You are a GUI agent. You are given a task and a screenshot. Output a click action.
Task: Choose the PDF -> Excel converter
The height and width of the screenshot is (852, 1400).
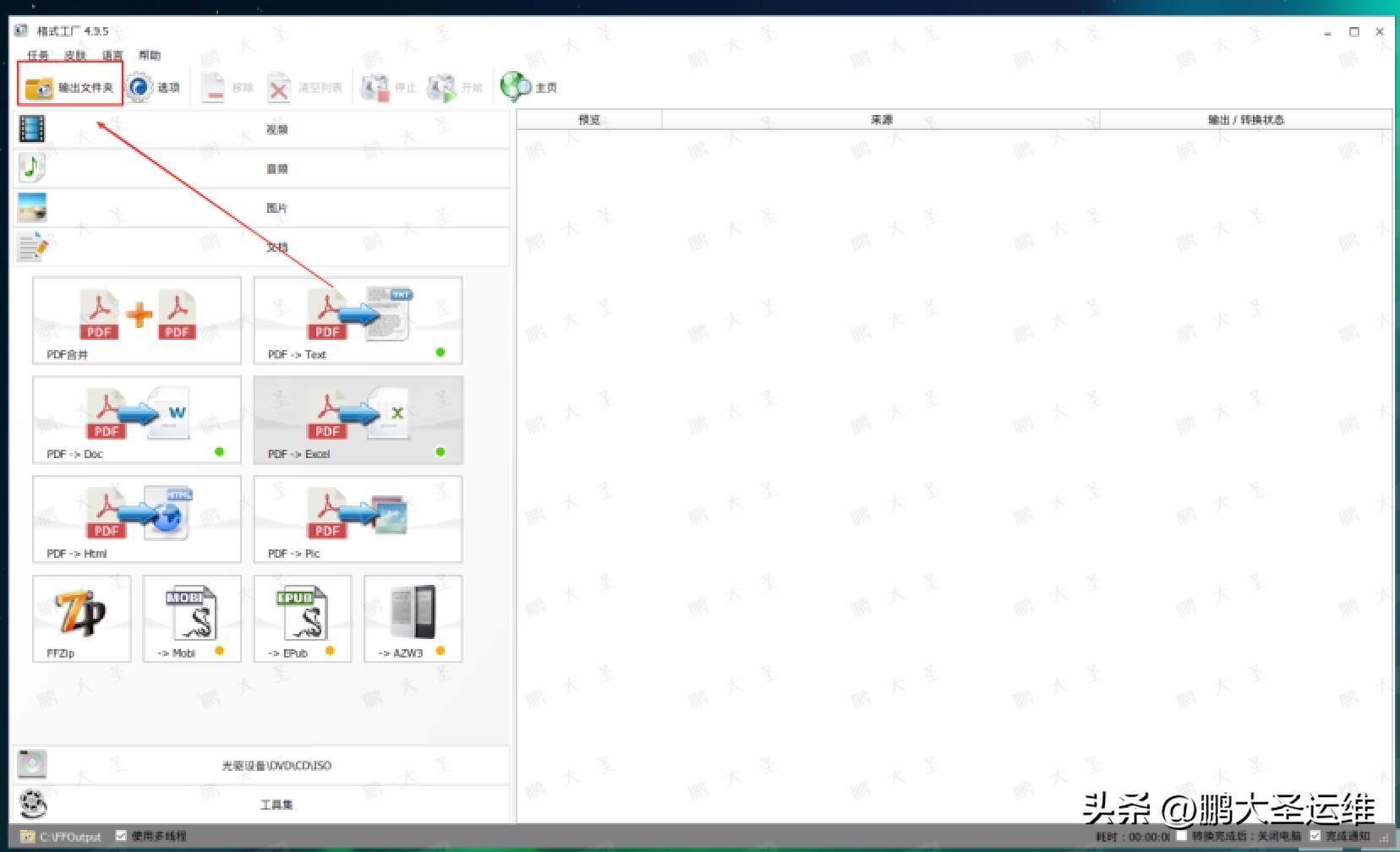358,420
